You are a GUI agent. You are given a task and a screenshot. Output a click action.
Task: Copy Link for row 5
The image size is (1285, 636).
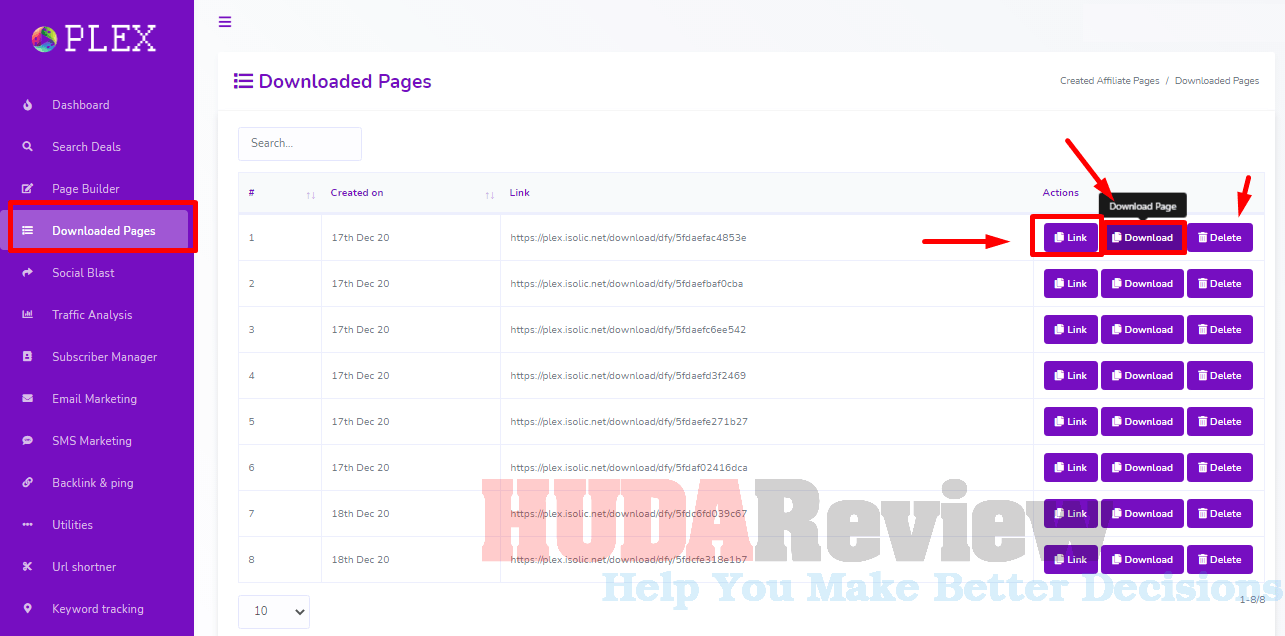(x=1071, y=422)
